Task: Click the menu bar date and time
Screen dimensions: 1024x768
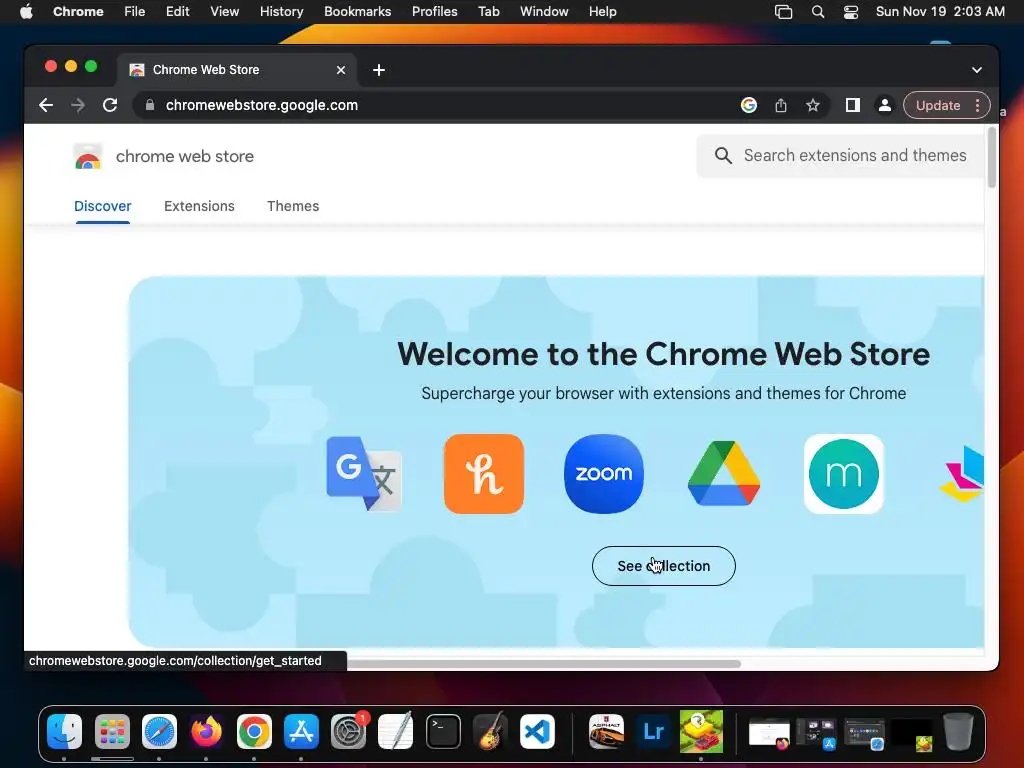Action: (x=940, y=12)
